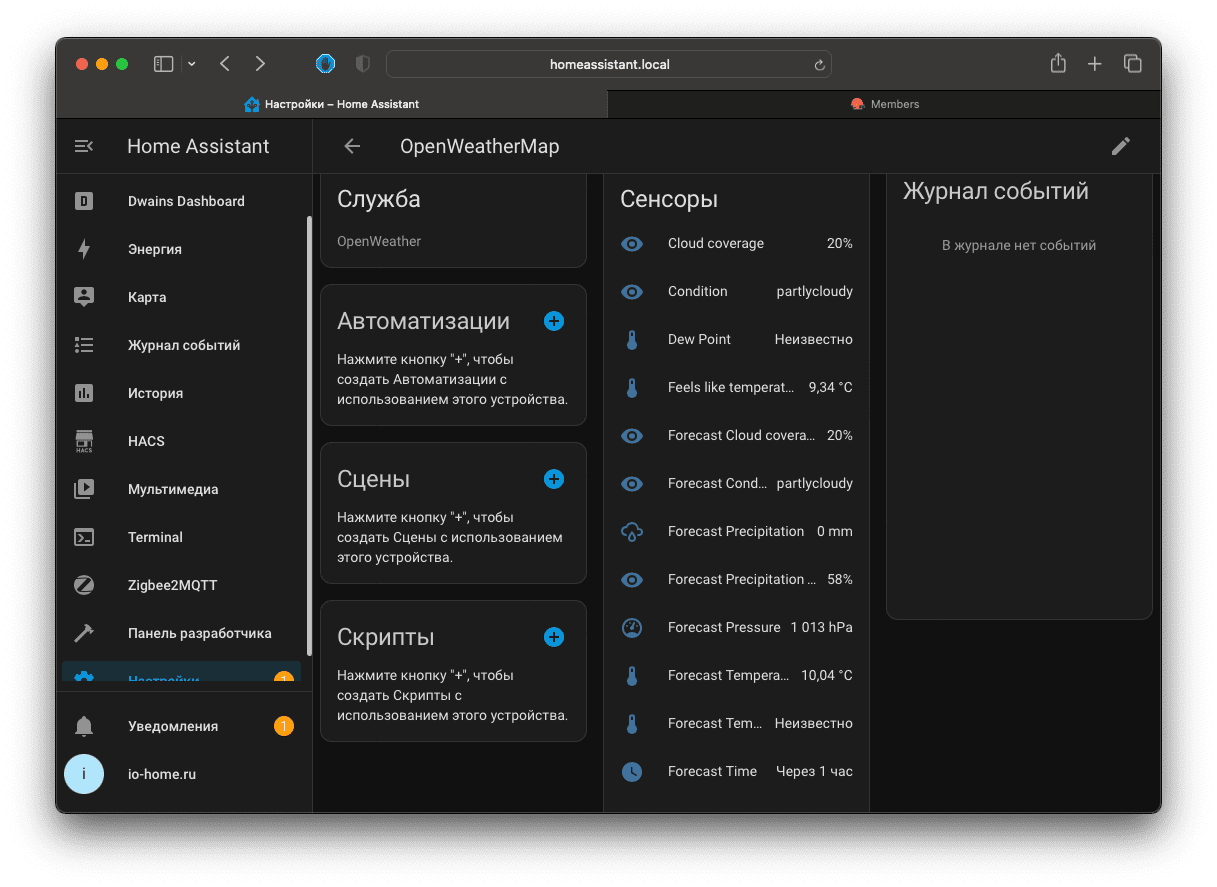Screen dimensions: 1217x887
Task: Click the privacy shield icon in Safari
Action: [363, 64]
